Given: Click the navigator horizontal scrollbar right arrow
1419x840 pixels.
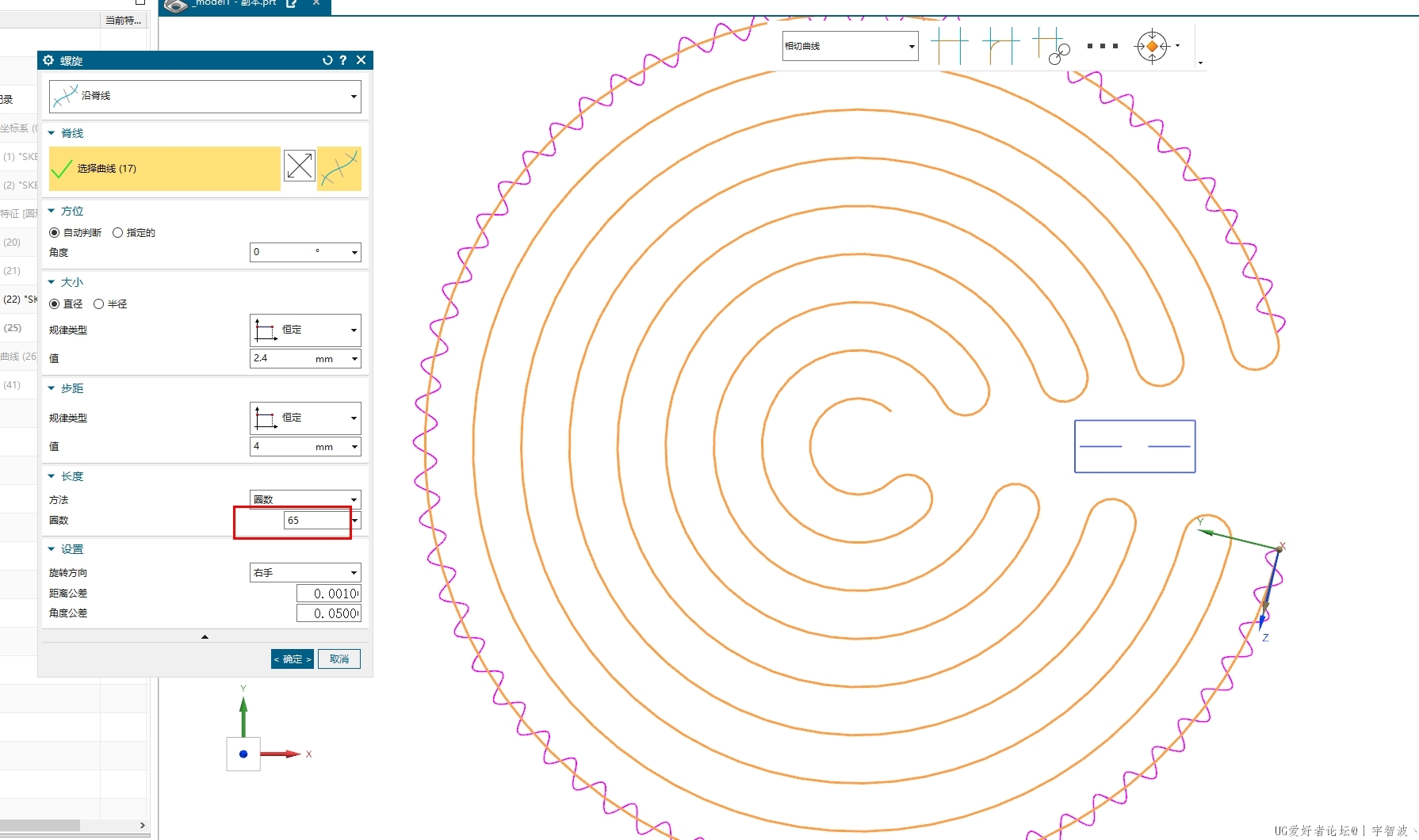Looking at the screenshot, I should tap(142, 825).
